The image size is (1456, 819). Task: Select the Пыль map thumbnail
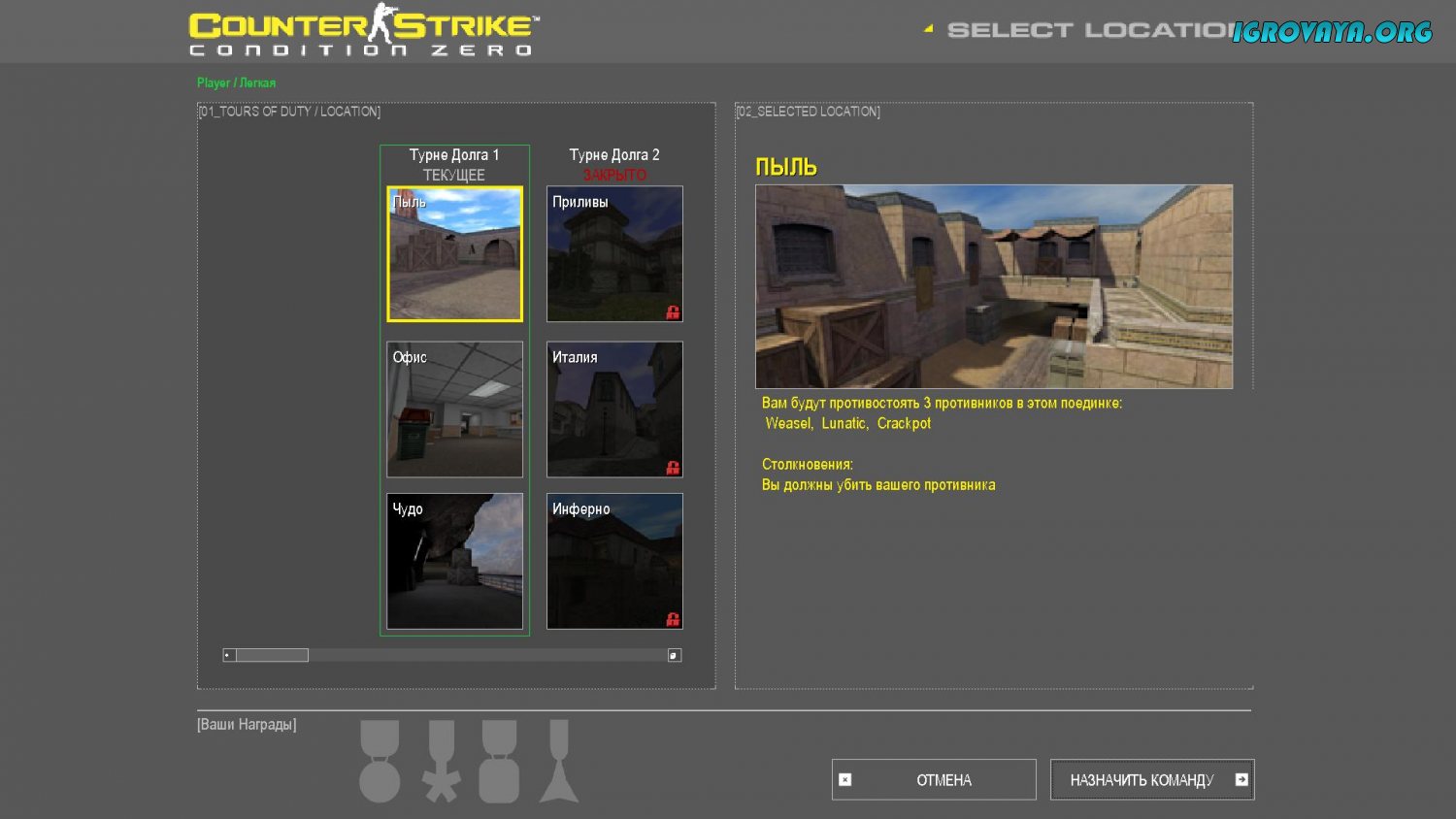[454, 254]
